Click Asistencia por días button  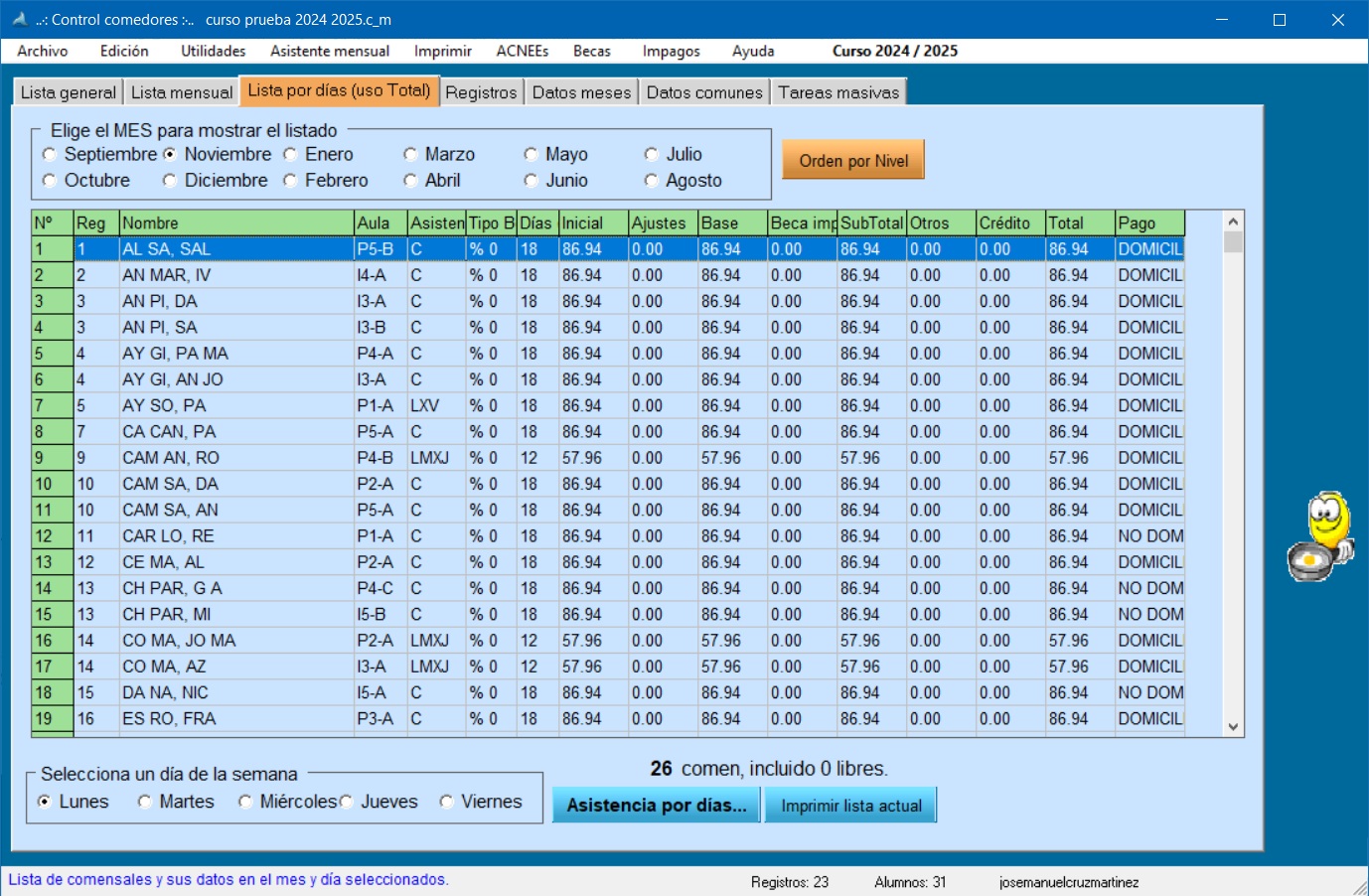point(656,806)
